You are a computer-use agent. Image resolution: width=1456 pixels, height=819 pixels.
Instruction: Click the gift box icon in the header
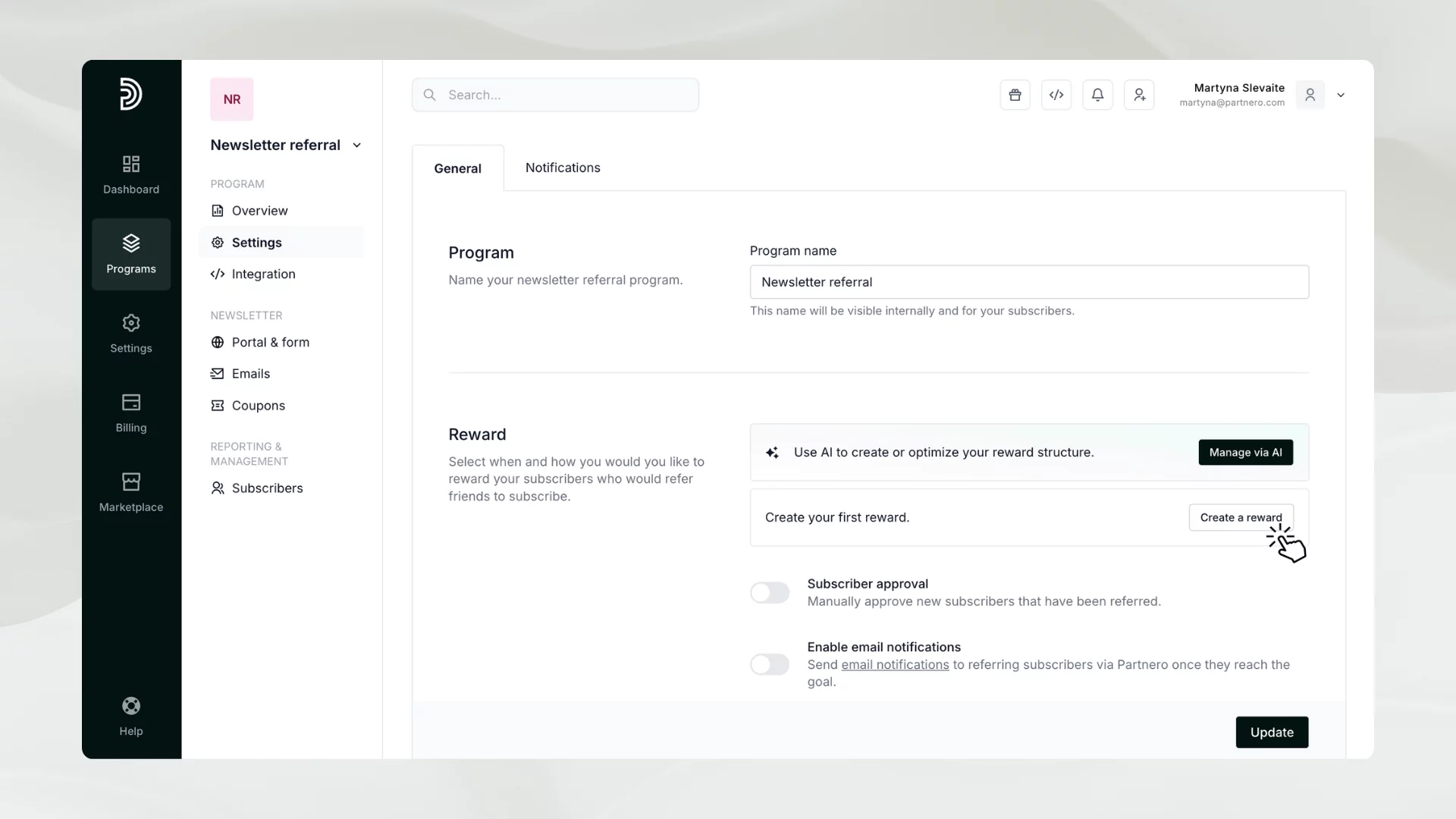click(x=1015, y=95)
